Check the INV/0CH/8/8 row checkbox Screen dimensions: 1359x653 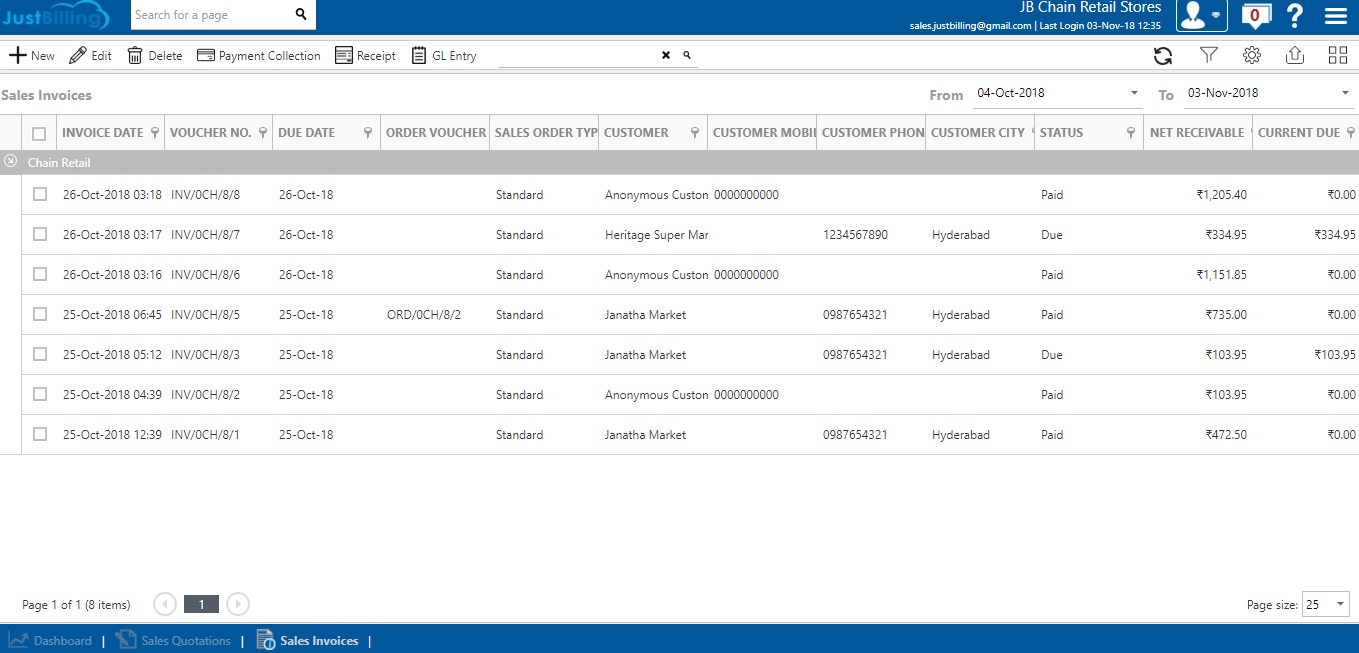pos(40,194)
